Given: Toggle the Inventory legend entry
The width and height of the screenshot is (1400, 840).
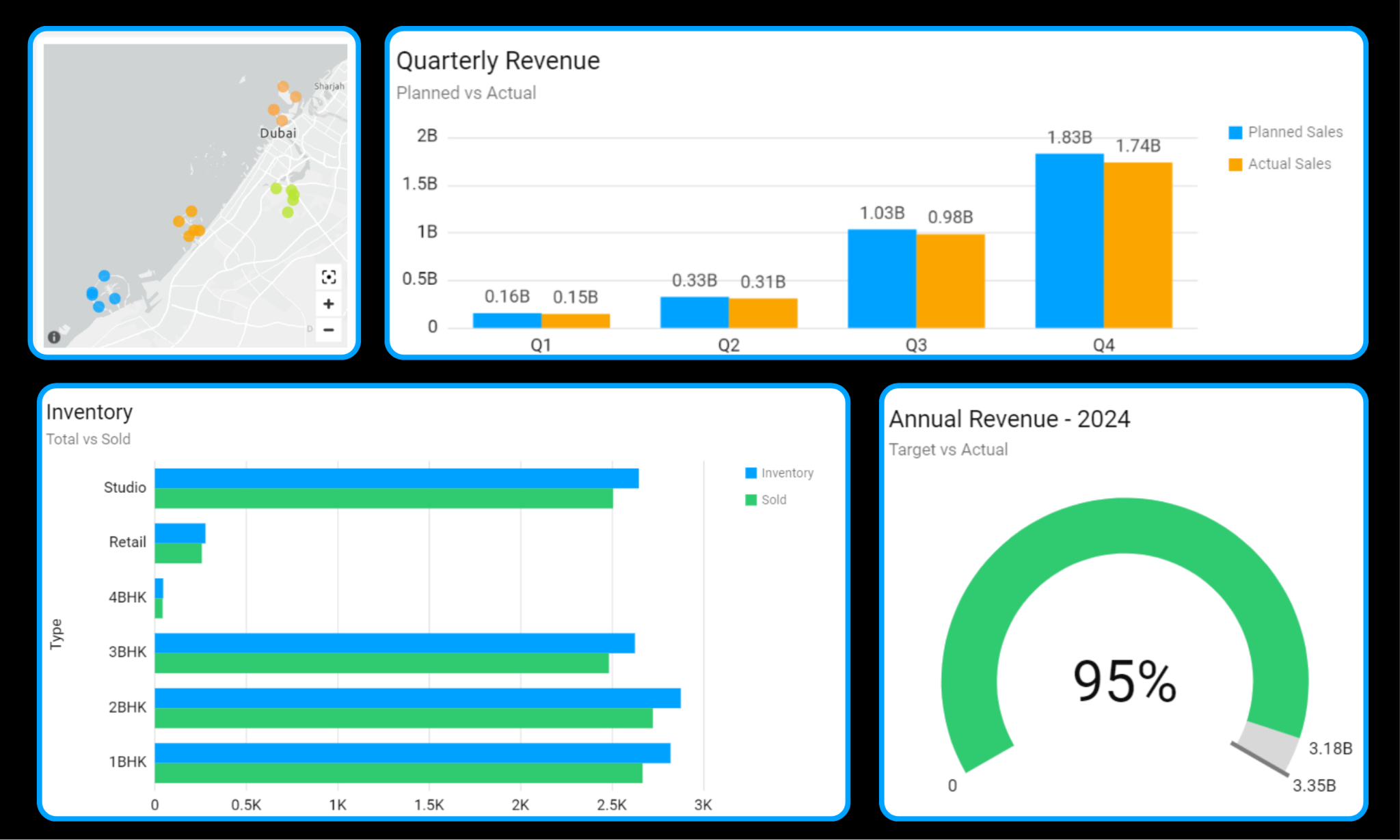Looking at the screenshot, I should coord(786,473).
